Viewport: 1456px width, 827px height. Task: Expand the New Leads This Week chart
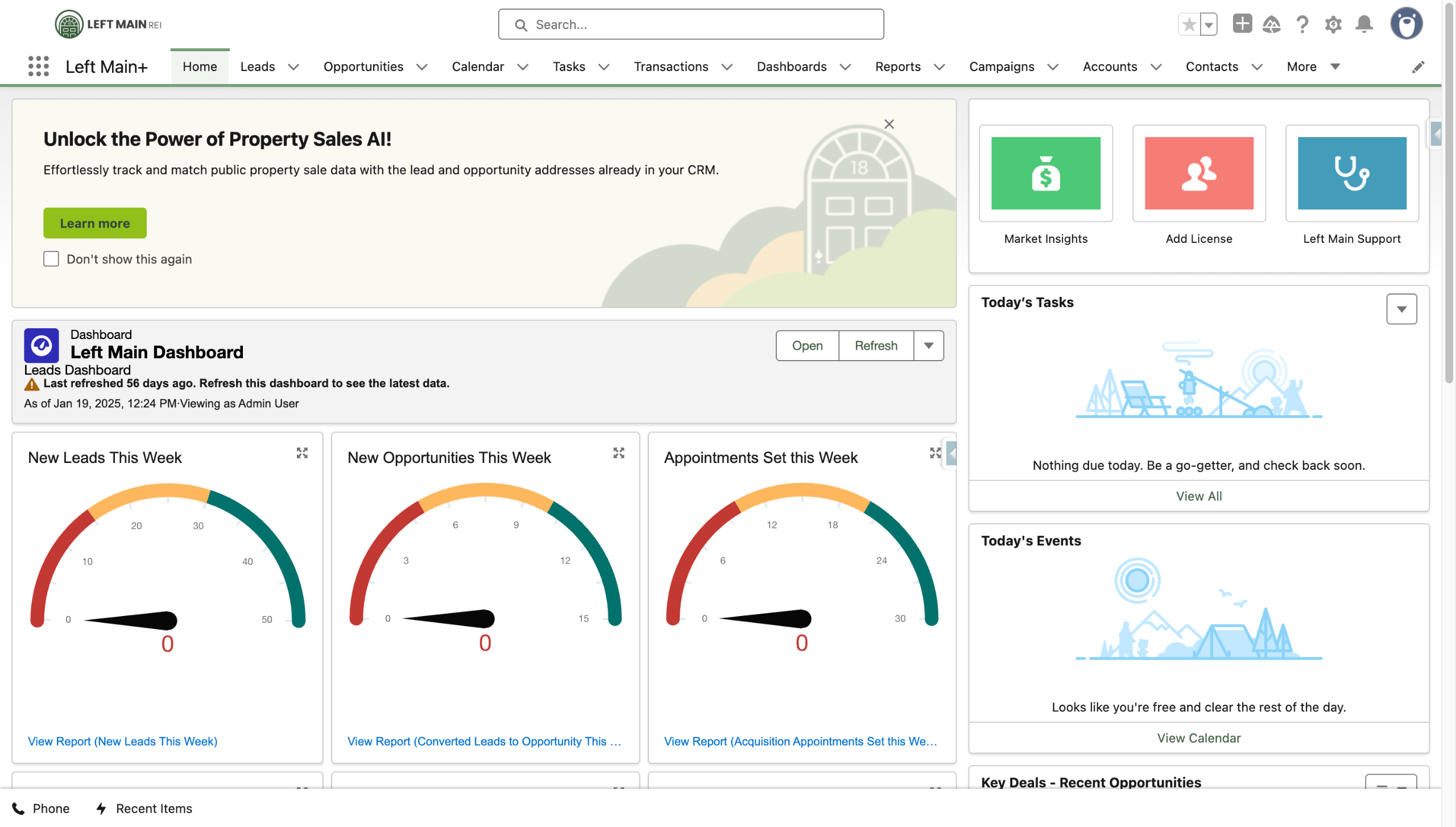[302, 453]
